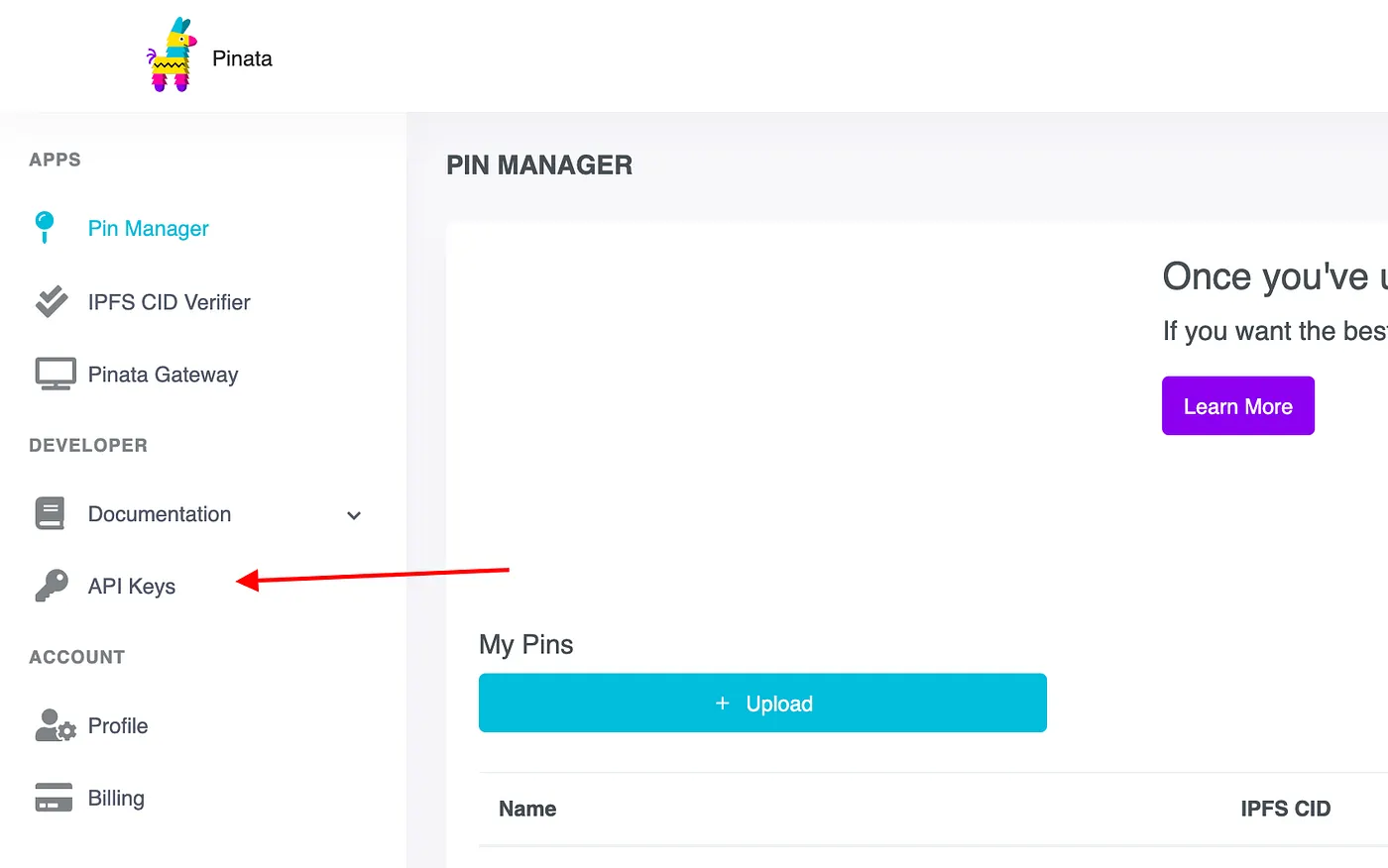
Task: Click the IPFS CID Verifier checkmark icon
Action: [x=52, y=301]
